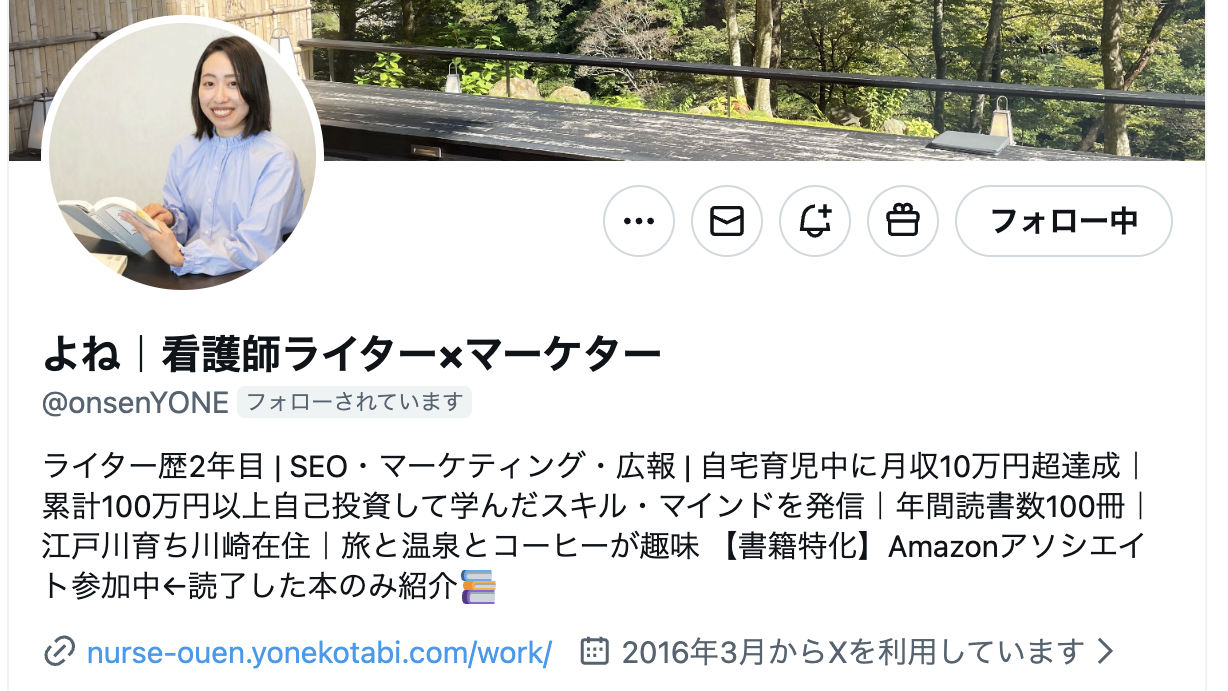Open the round profile photo
Viewport: 1228px width, 691px height.
182,155
